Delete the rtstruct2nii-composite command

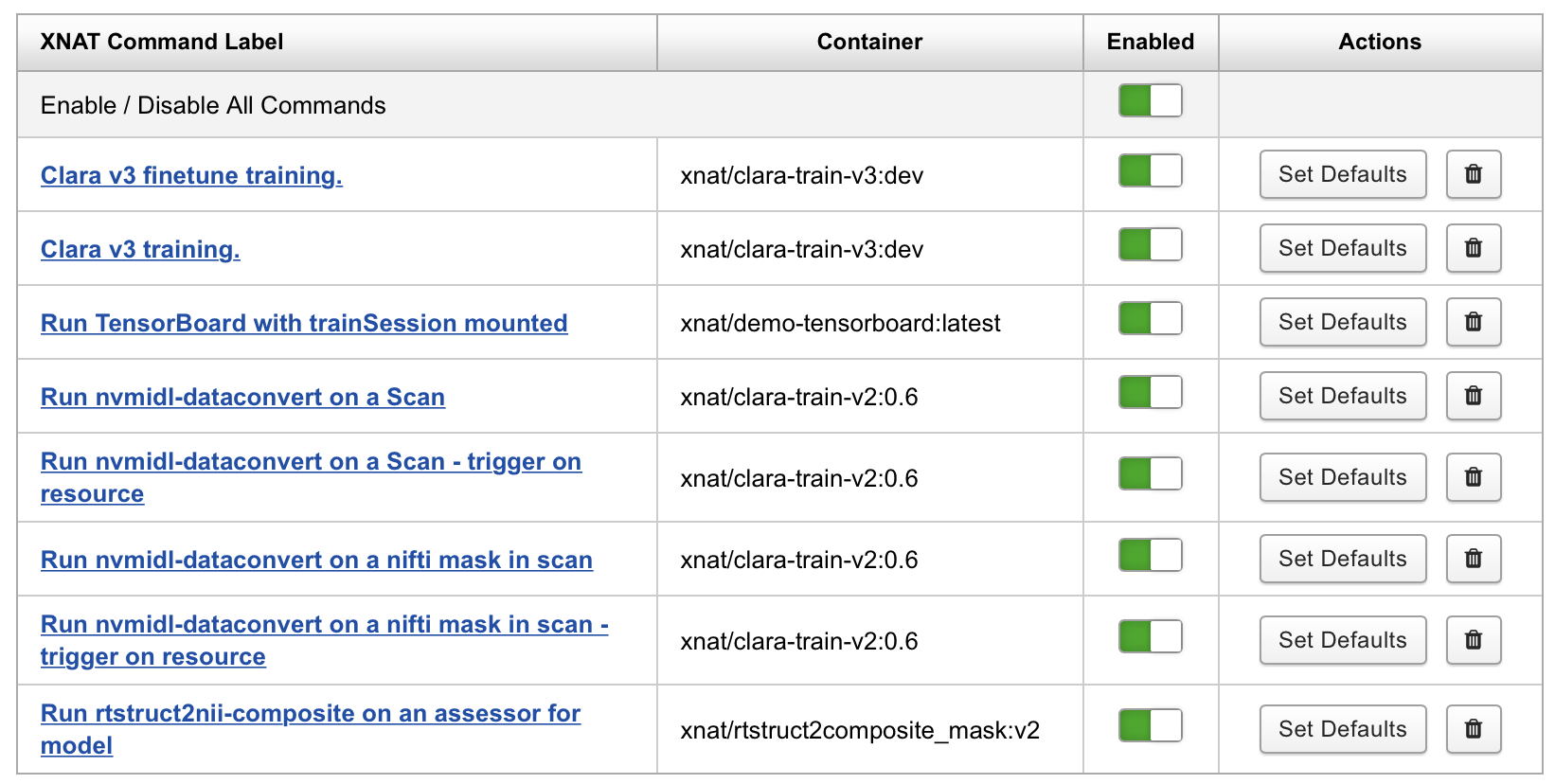[1473, 729]
